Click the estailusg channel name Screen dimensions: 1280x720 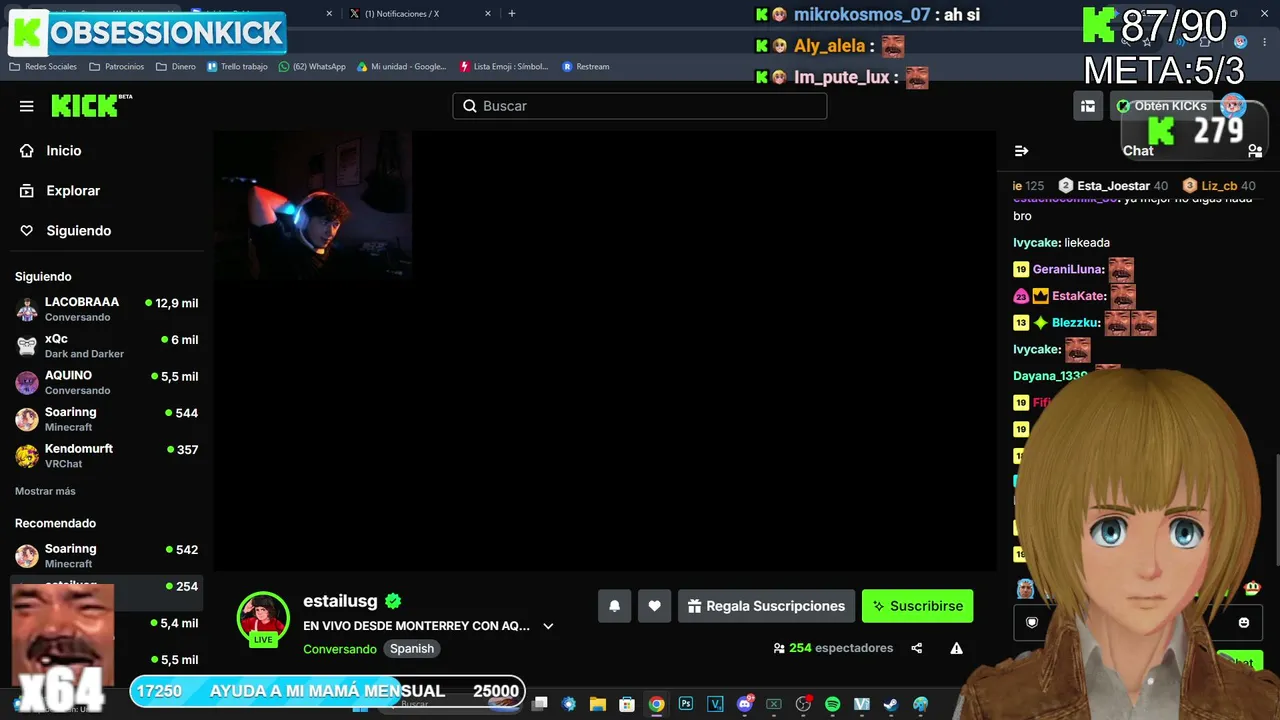[x=340, y=601]
